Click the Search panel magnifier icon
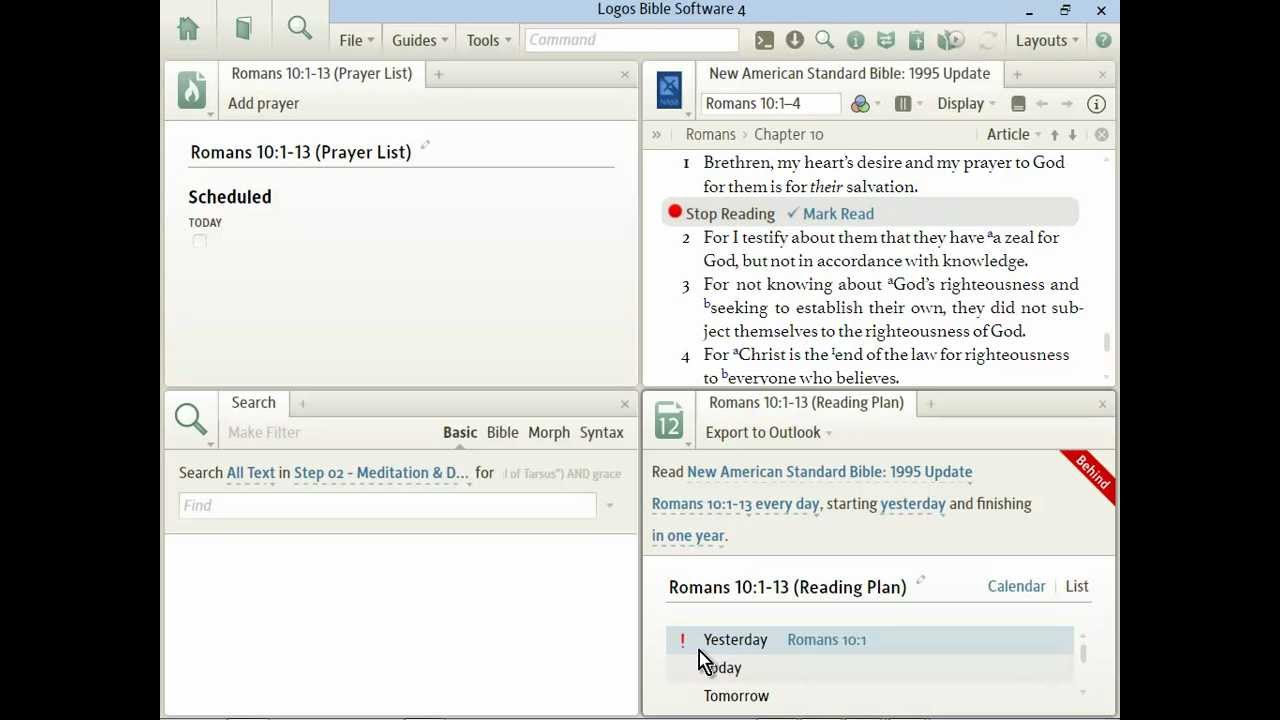Image resolution: width=1280 pixels, height=720 pixels. click(x=191, y=418)
